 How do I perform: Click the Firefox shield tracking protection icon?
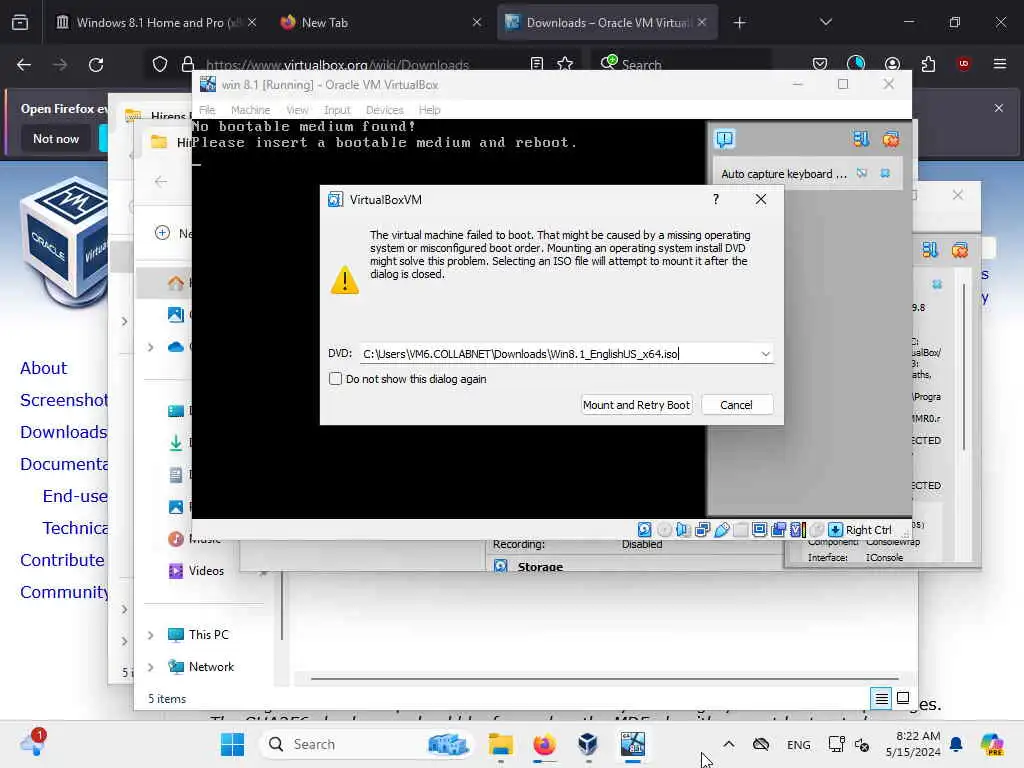point(160,64)
